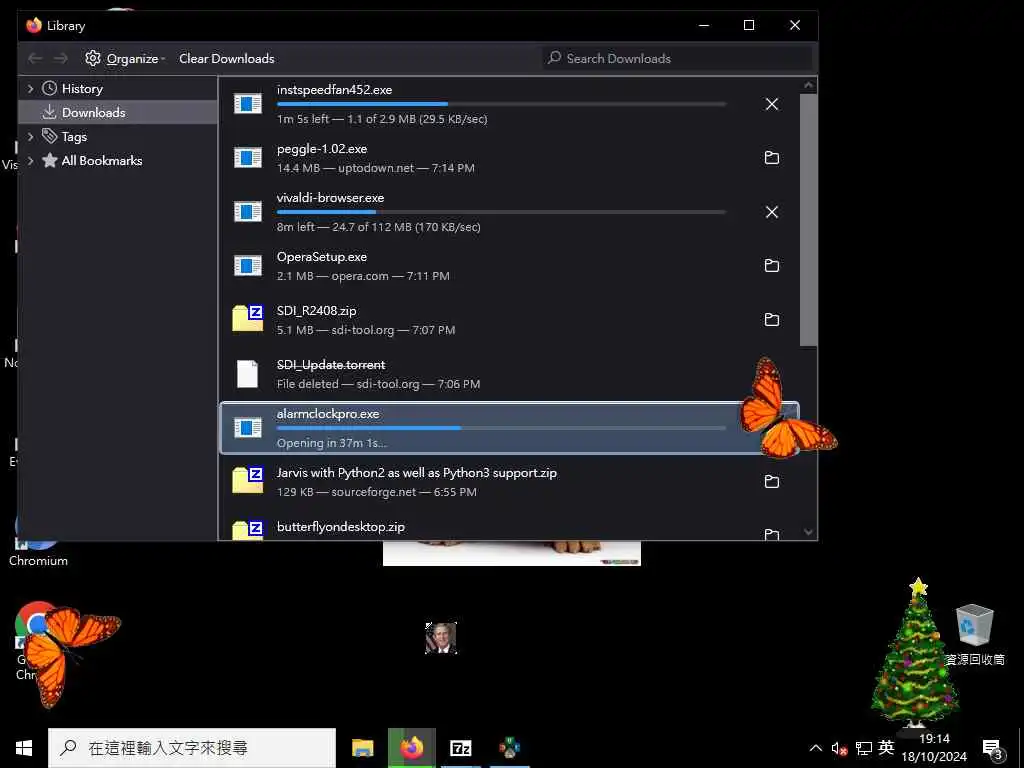Select History in the sidebar
Viewport: 1024px width, 768px height.
tap(82, 89)
